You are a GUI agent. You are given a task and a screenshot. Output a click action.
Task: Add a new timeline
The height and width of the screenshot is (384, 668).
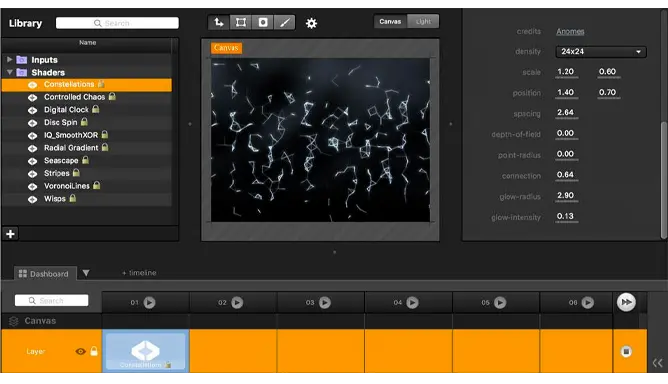pos(139,273)
